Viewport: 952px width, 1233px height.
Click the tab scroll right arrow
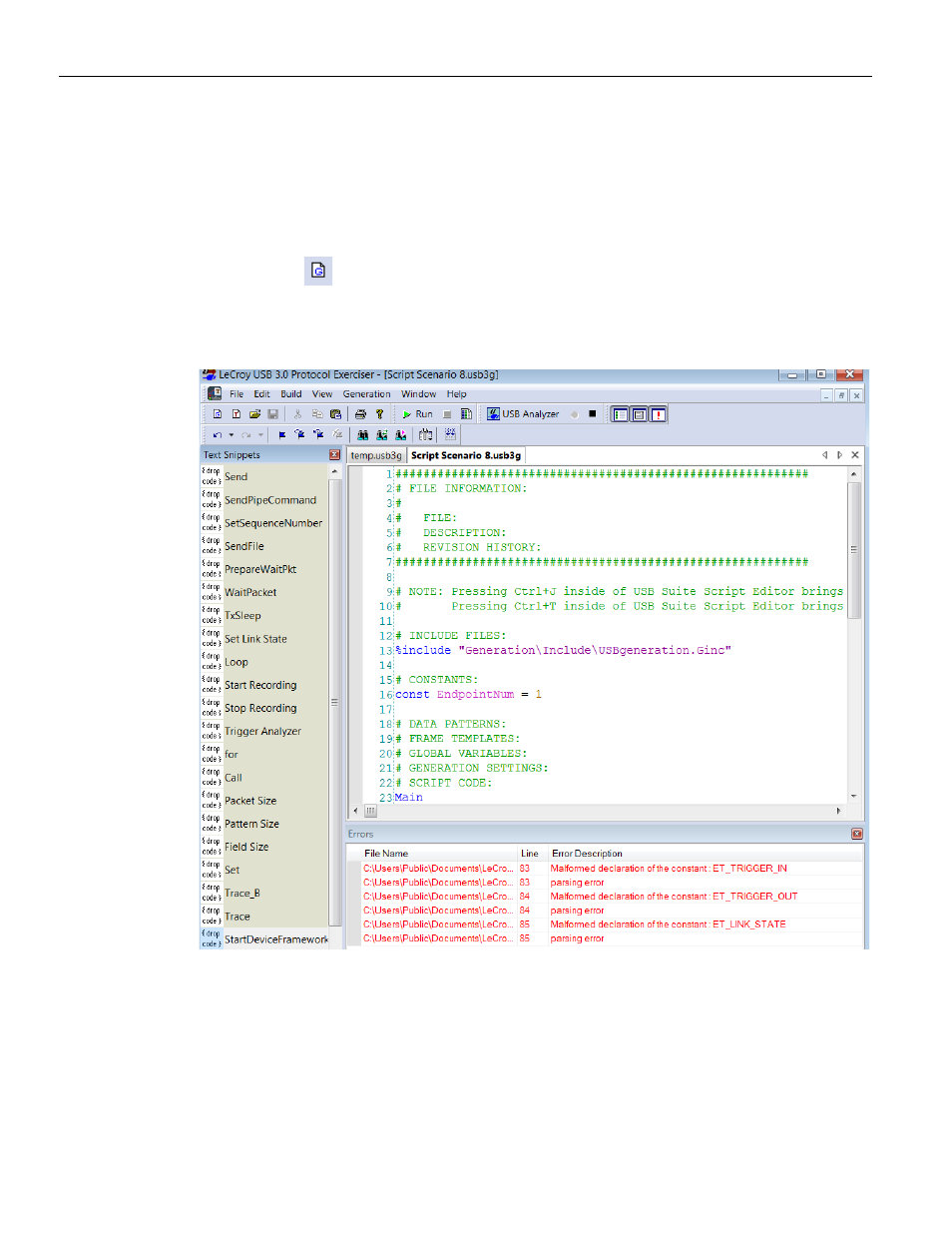(839, 455)
